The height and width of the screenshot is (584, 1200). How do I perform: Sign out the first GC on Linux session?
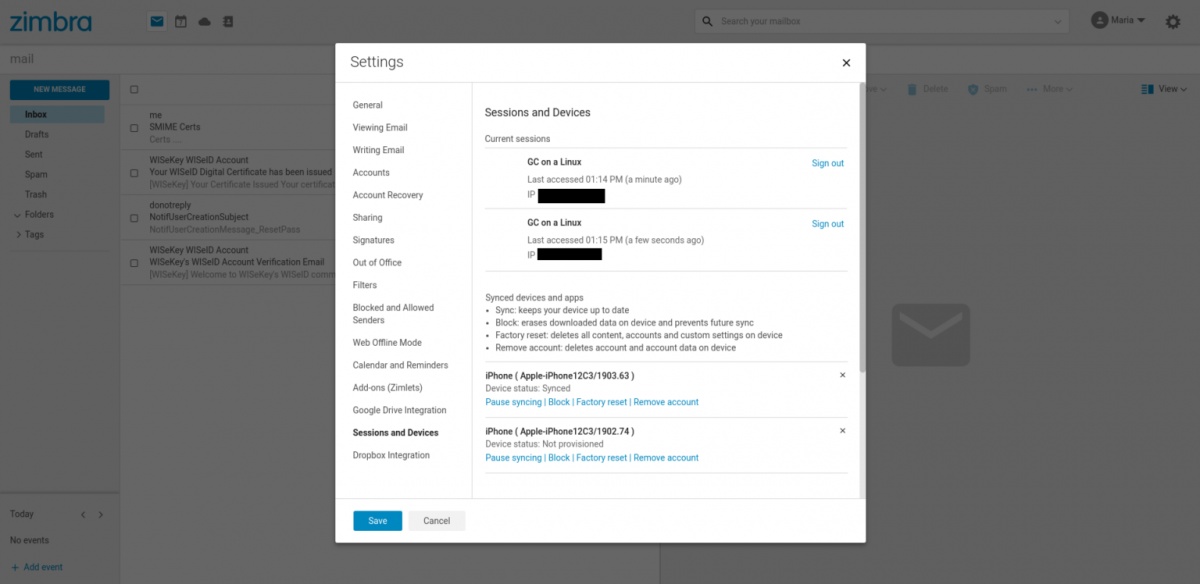[827, 163]
